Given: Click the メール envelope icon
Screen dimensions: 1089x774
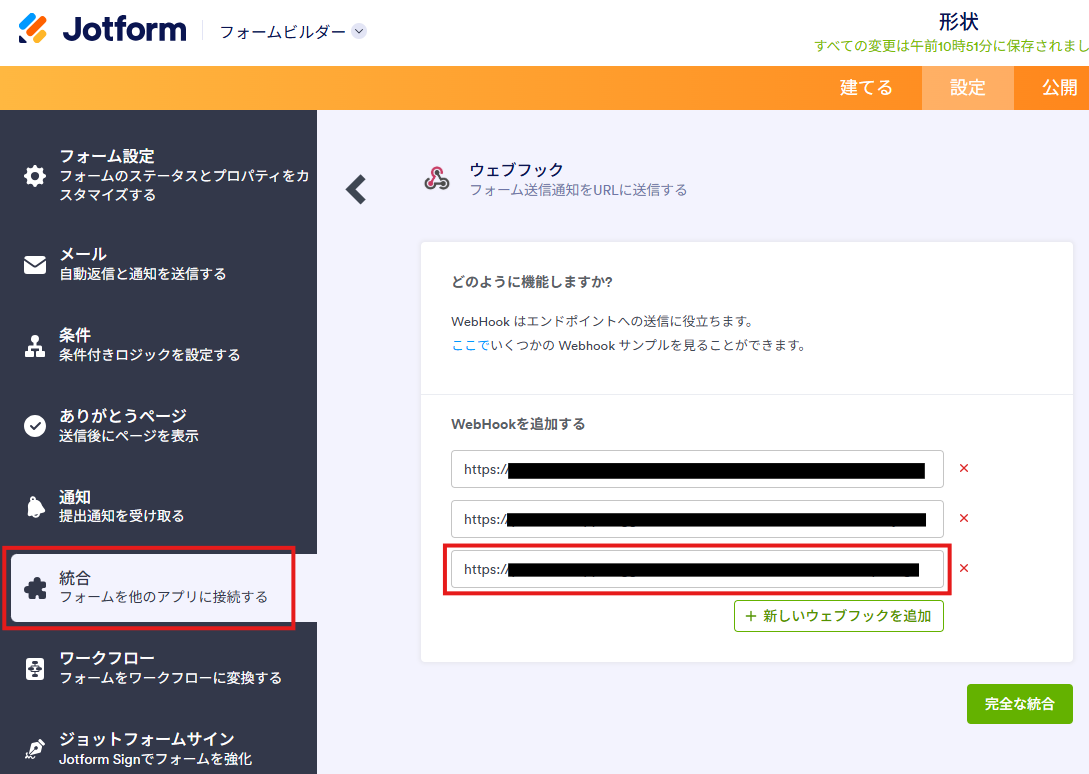Looking at the screenshot, I should click(35, 265).
